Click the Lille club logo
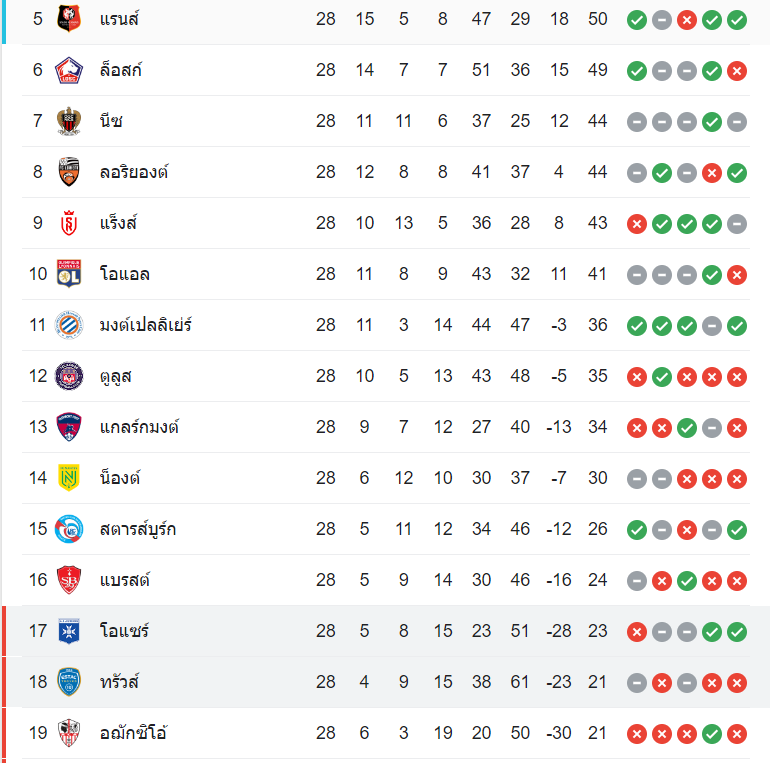The image size is (770, 763). (69, 70)
